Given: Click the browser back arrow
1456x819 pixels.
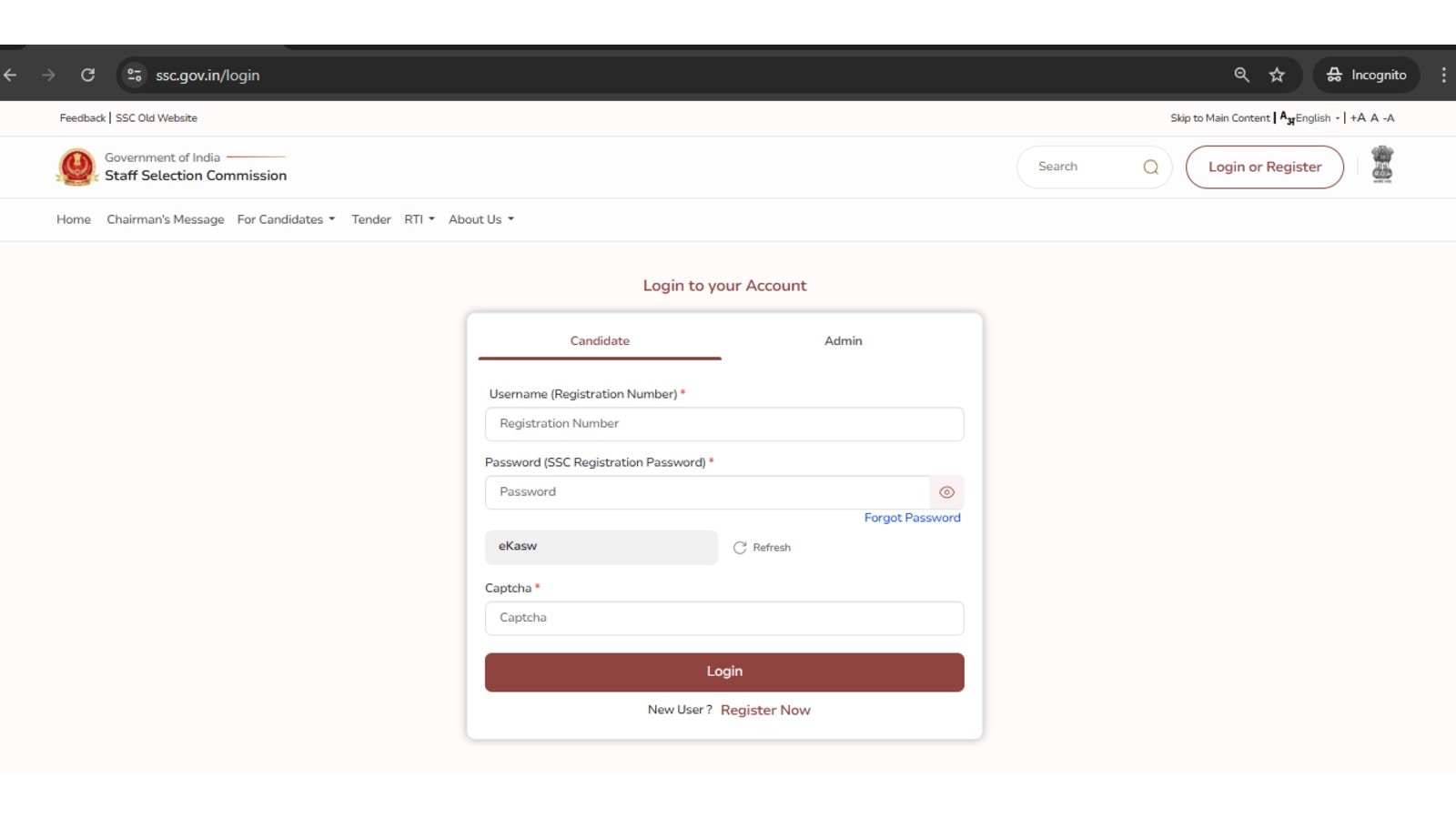Looking at the screenshot, I should (x=10, y=75).
